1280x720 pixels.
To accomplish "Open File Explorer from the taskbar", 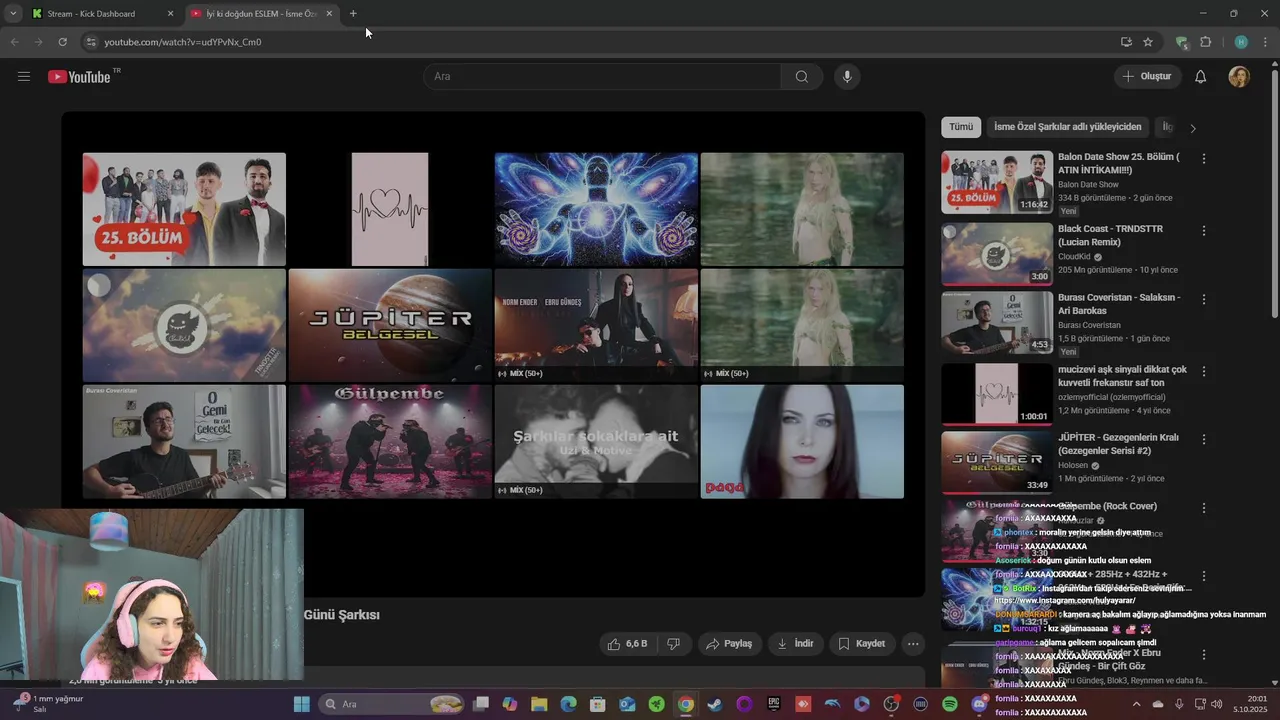I will pos(539,704).
